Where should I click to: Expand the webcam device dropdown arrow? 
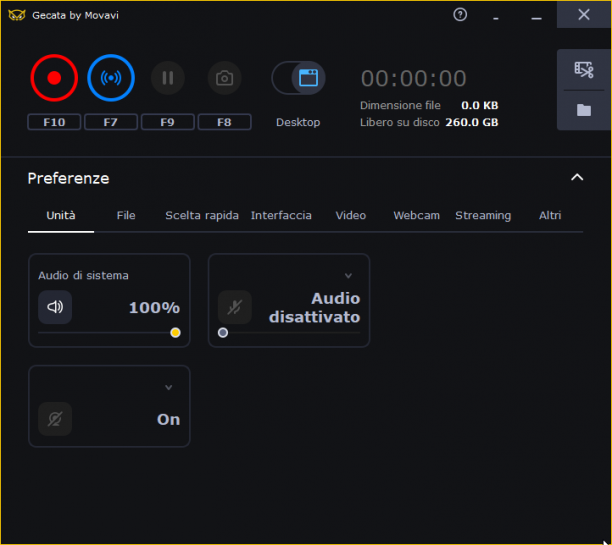[x=169, y=387]
